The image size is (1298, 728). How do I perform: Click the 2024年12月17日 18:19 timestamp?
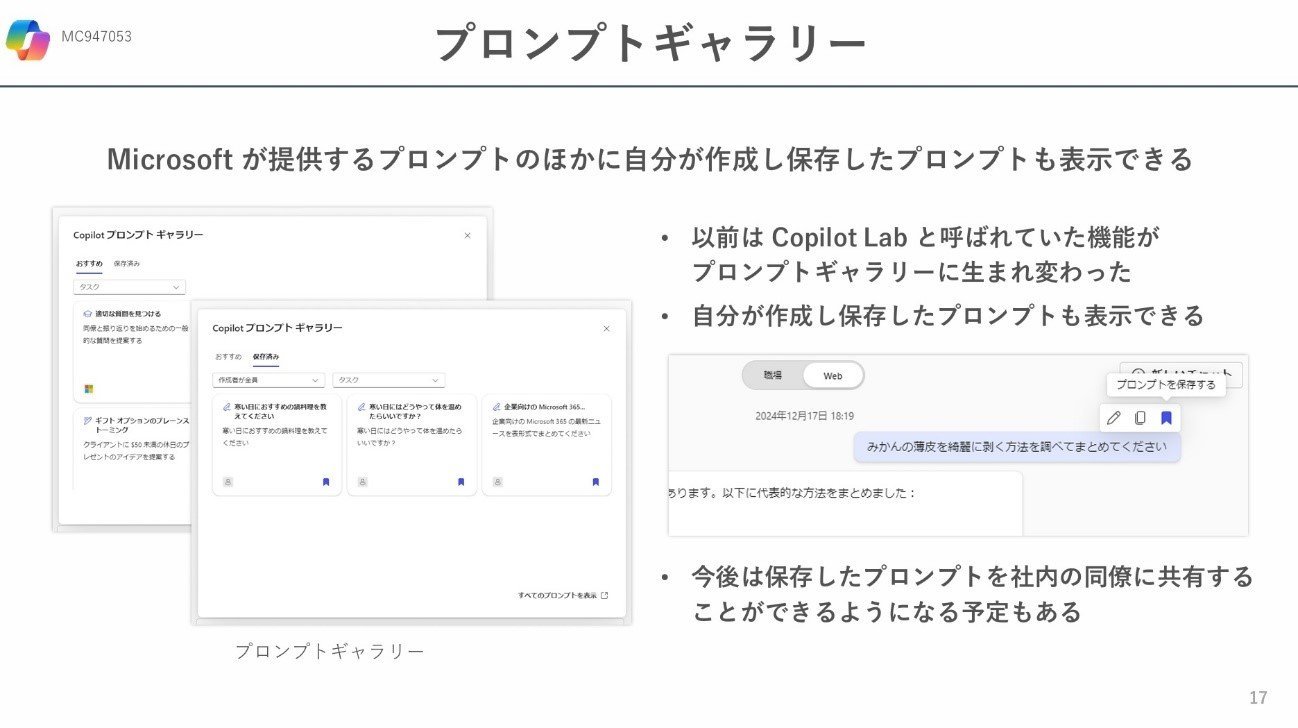(x=805, y=416)
